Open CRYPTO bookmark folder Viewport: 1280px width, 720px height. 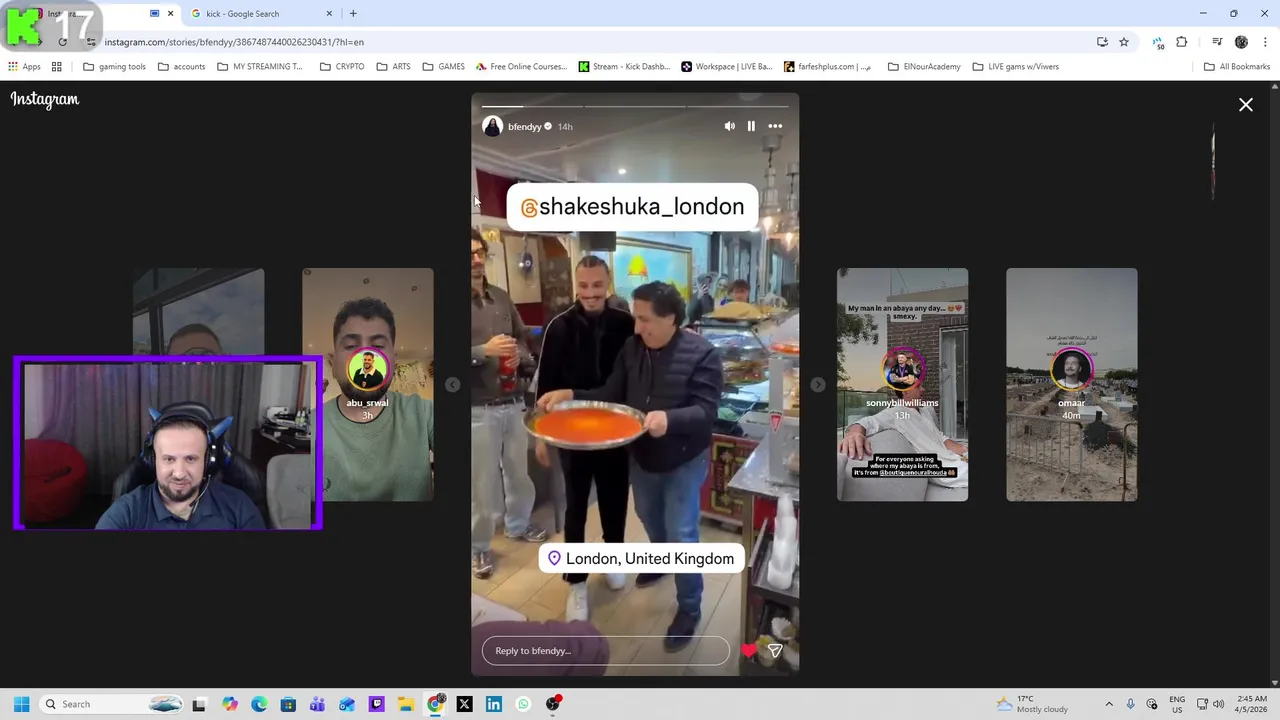(x=342, y=67)
